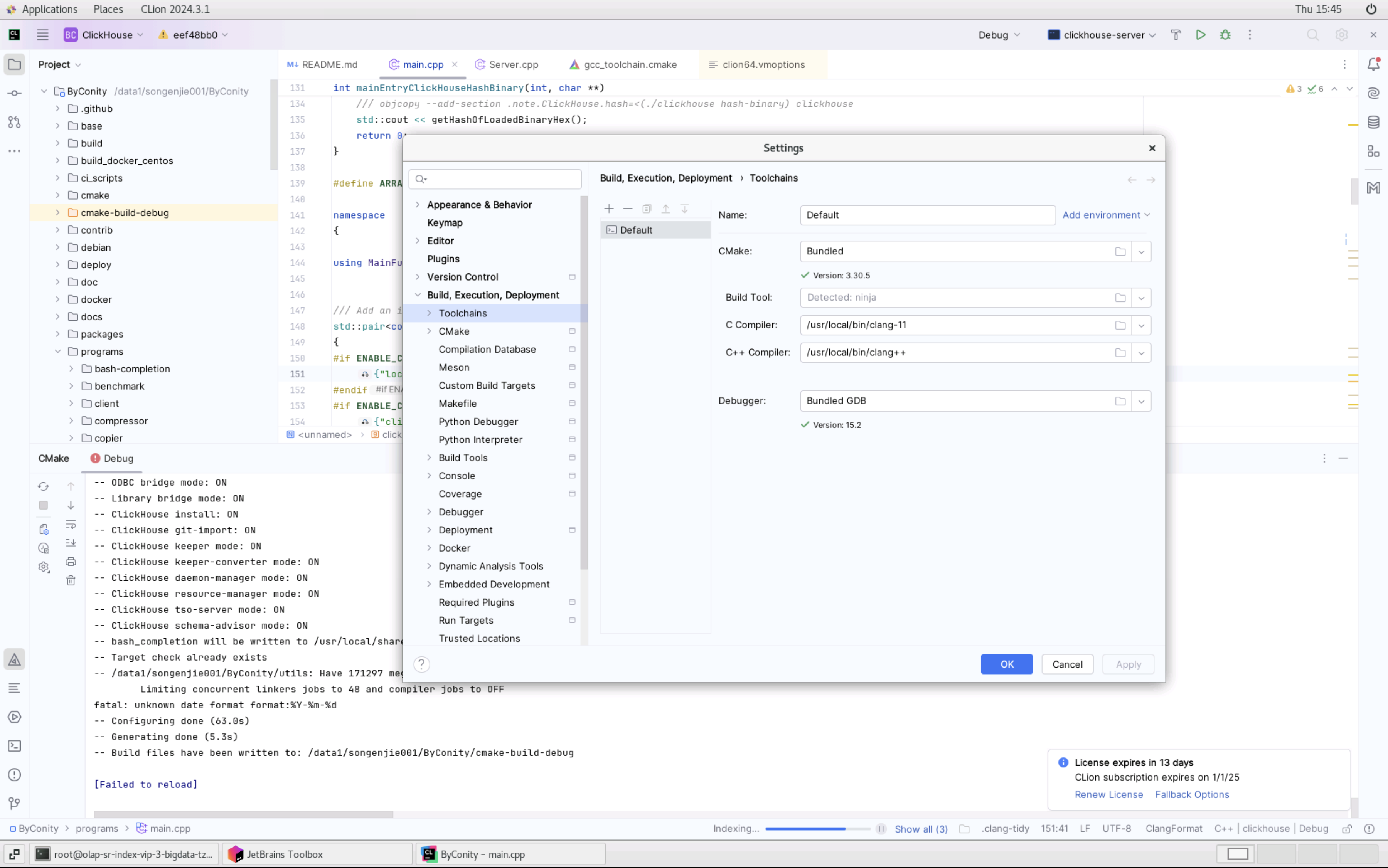Screen dimensions: 1388x868
Task: Click Show all (3) in status bar
Action: [921, 829]
